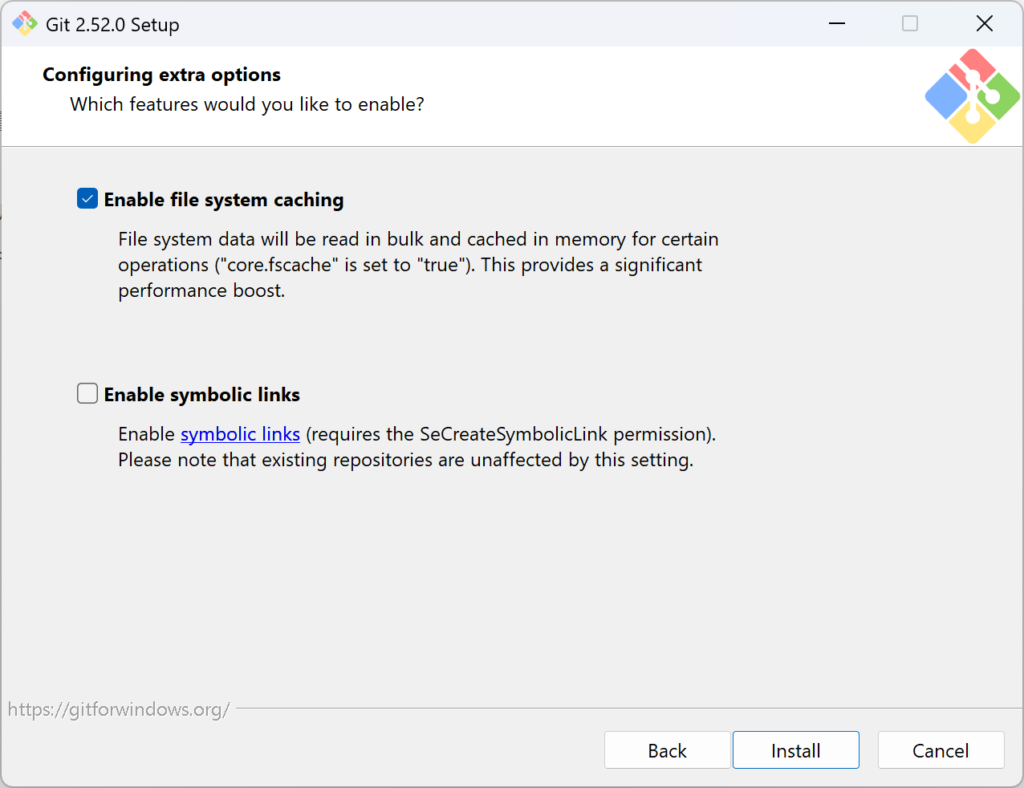Viewport: 1024px width, 788px height.
Task: Uncheck the file system caching checkbox
Action: pyautogui.click(x=88, y=199)
